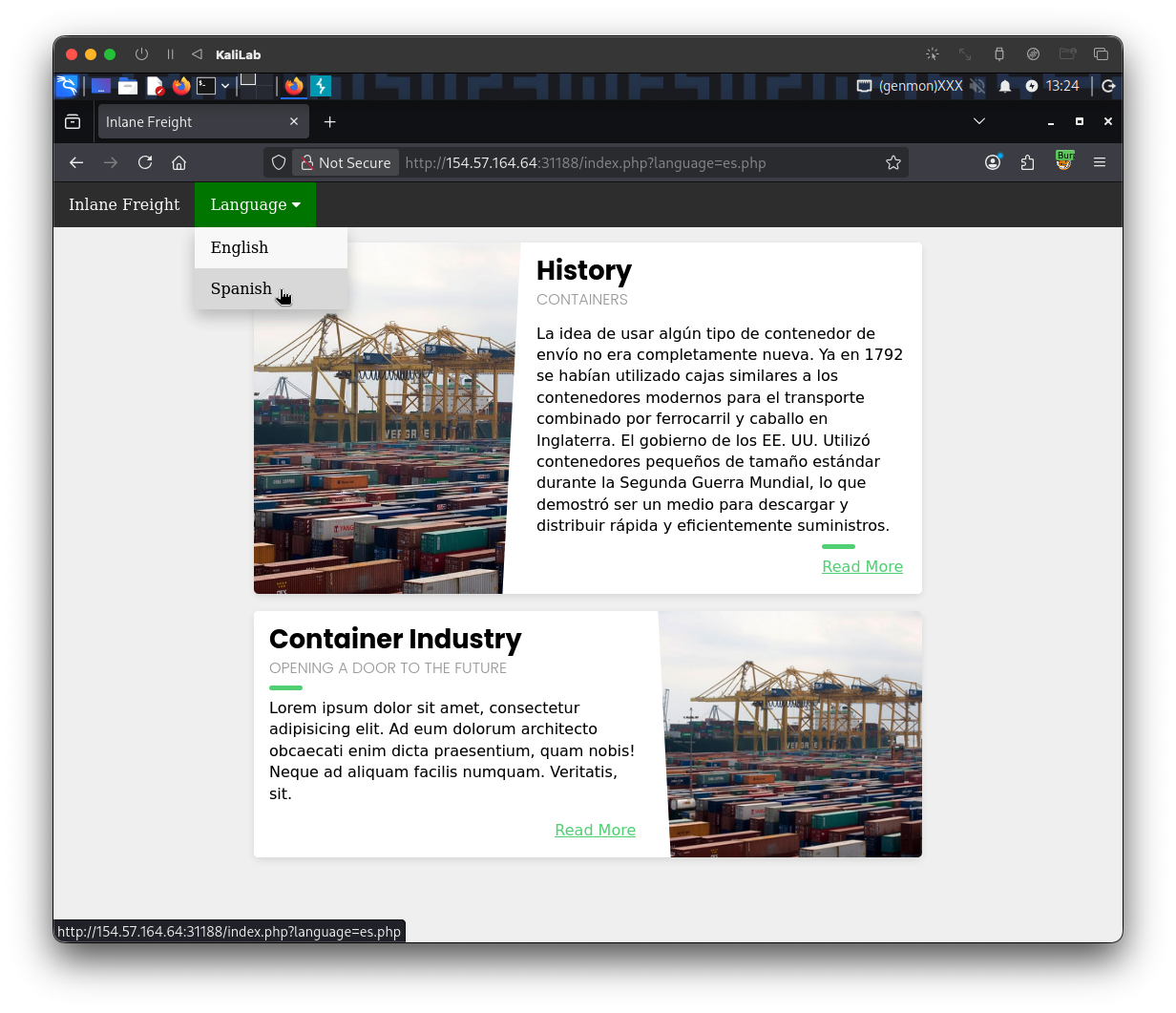1176x1013 pixels.
Task: Click the CONTAINERS subtitle text
Action: tap(582, 300)
